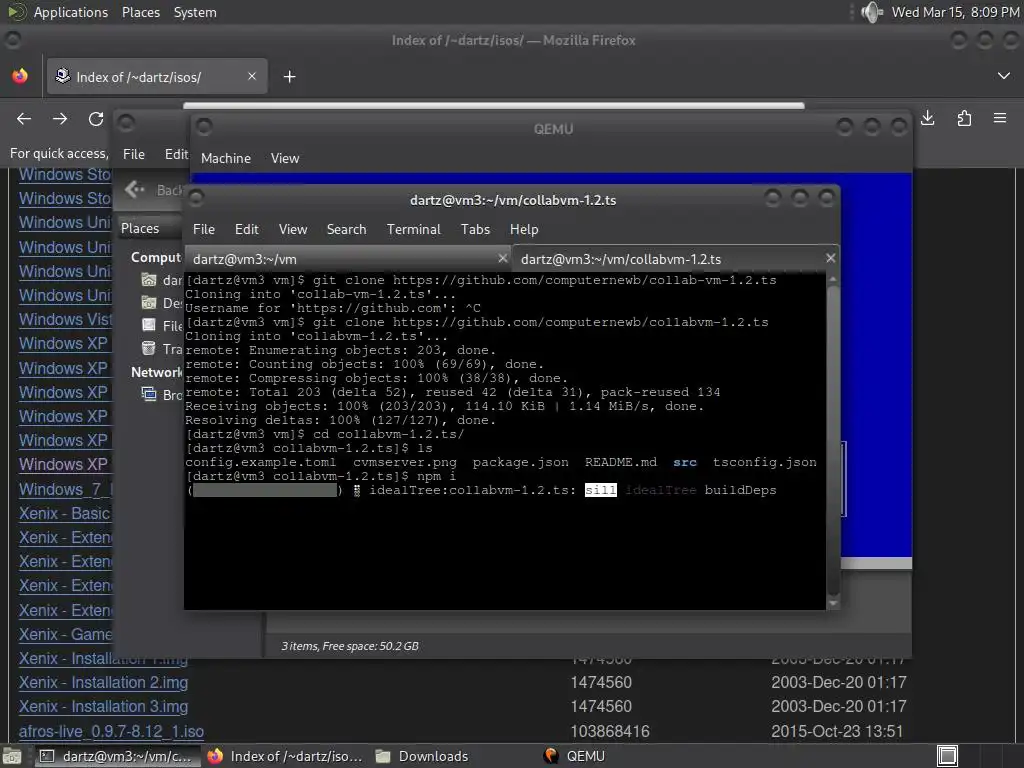This screenshot has height=768, width=1024.
Task: Click status '3 items, Free space: 50.2 GB'
Action: [x=350, y=646]
